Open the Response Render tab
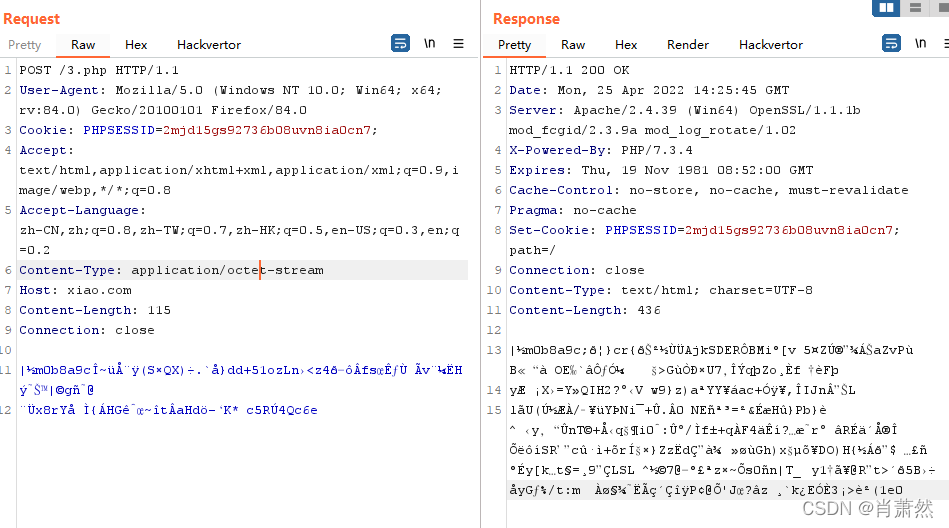Screen dimensions: 949x528 tap(688, 45)
